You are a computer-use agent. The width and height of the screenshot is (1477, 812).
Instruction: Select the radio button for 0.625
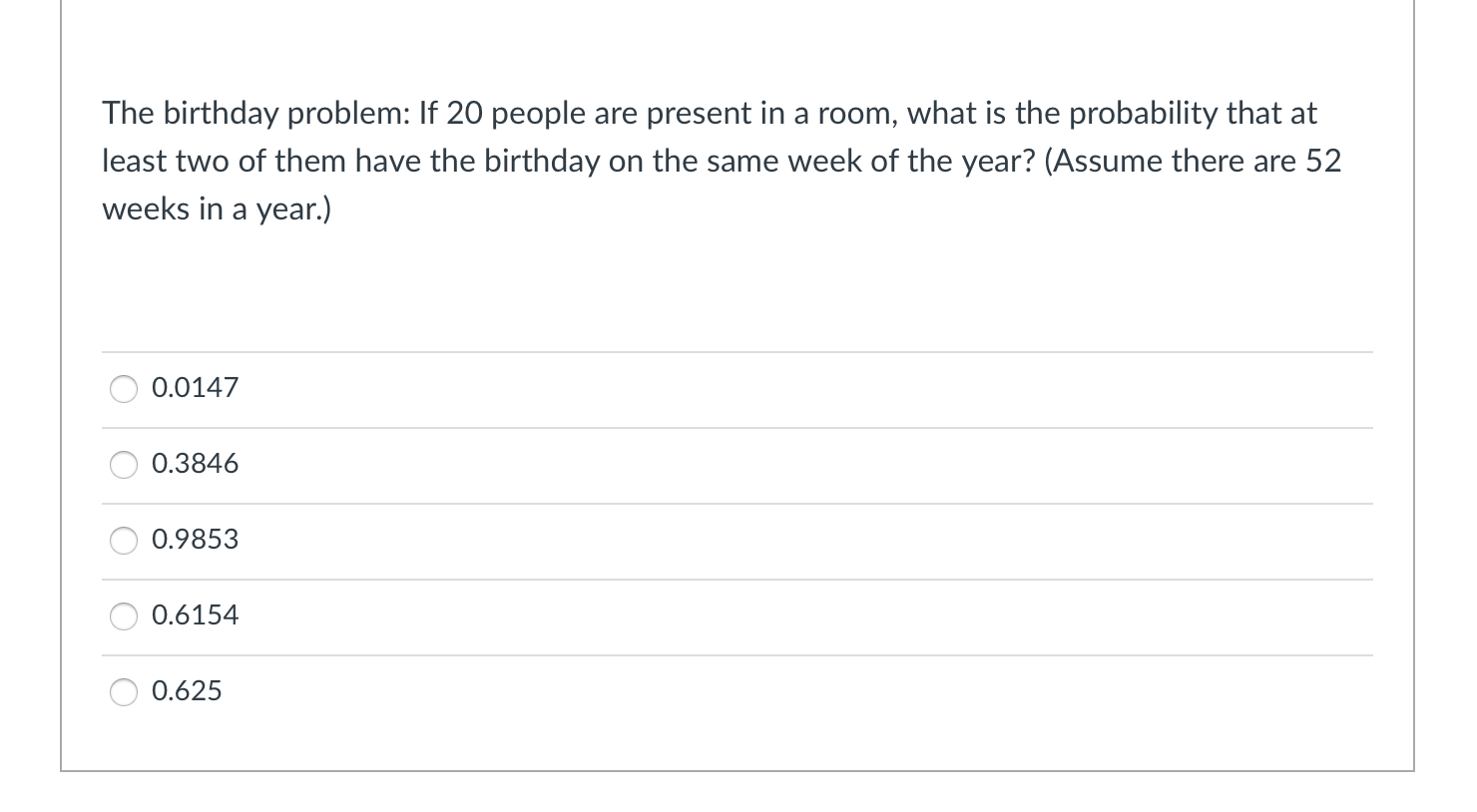click(123, 691)
